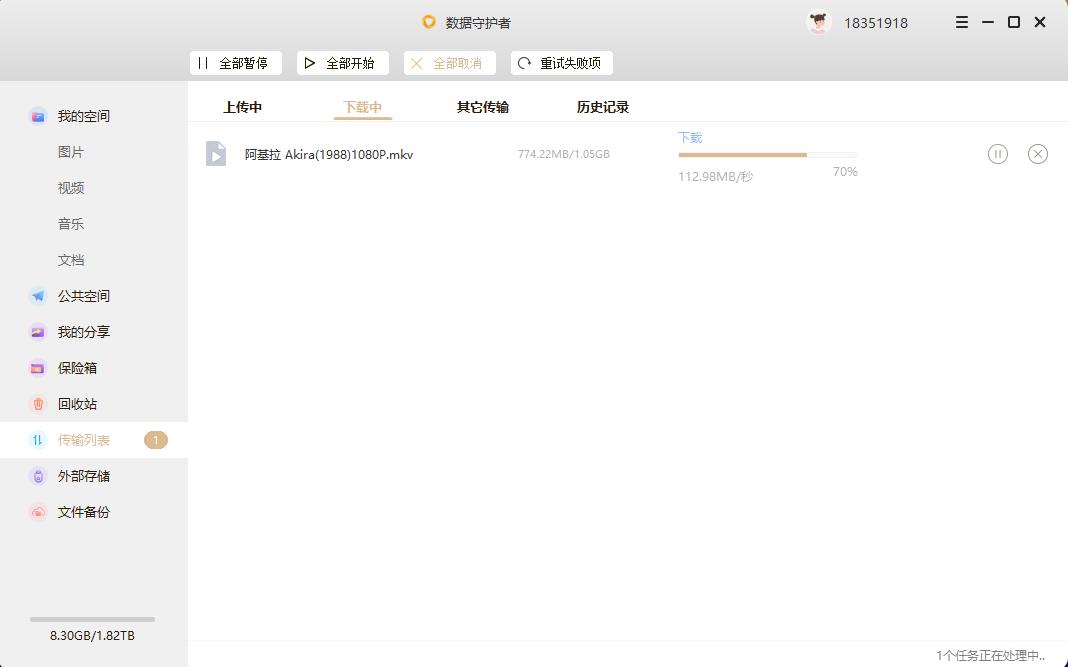Cancel the Akira download task
Viewport: 1068px width, 667px height.
point(1037,153)
